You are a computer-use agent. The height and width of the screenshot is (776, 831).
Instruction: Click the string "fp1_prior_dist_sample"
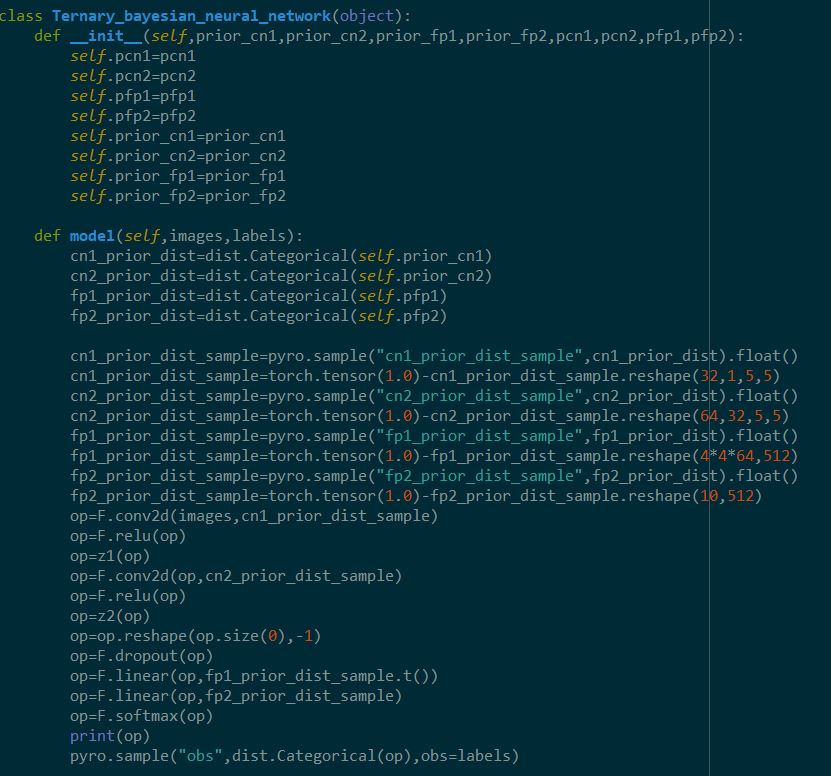[x=480, y=436]
